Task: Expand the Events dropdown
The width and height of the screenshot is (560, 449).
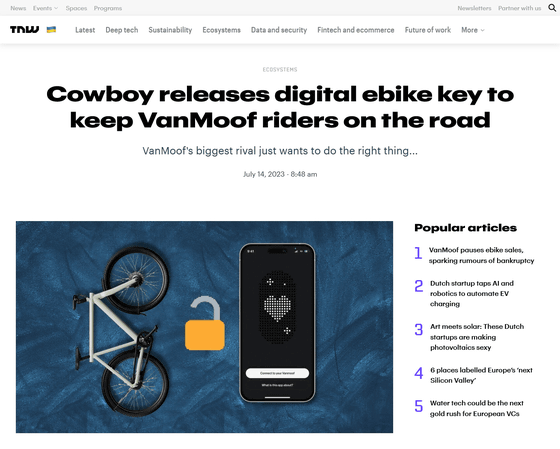Action: [x=45, y=8]
